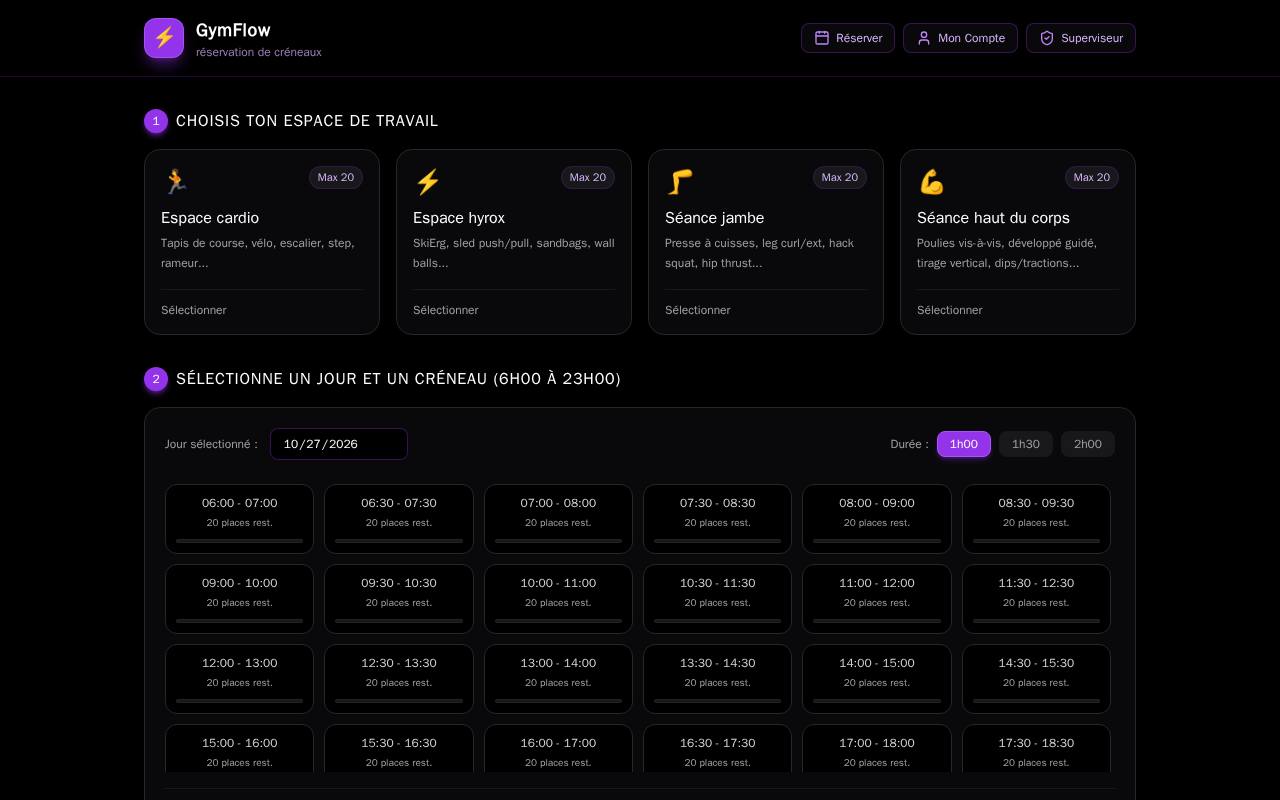The height and width of the screenshot is (800, 1280).
Task: Book the 07:00 - 08:00 slot
Action: click(x=558, y=519)
